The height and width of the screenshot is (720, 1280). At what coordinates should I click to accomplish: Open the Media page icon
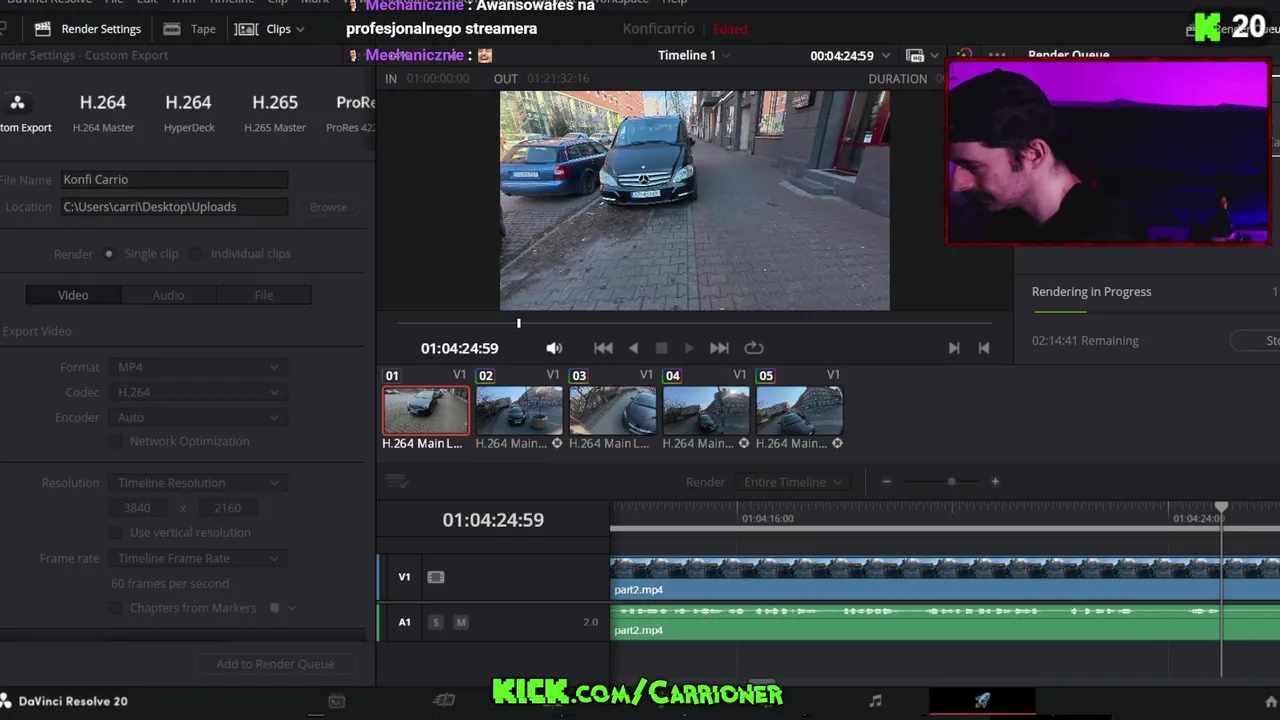coord(337,701)
